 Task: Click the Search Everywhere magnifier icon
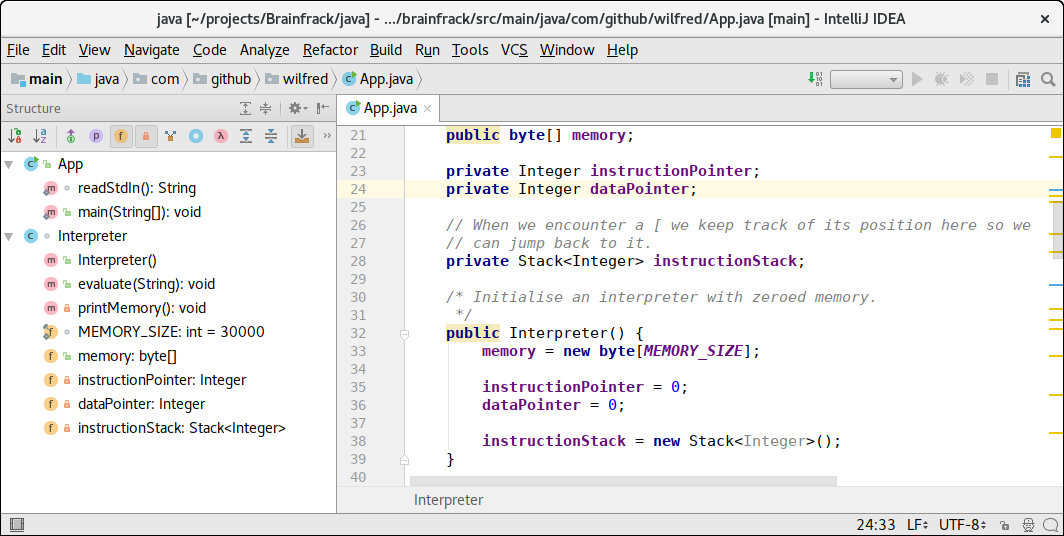(1047, 79)
